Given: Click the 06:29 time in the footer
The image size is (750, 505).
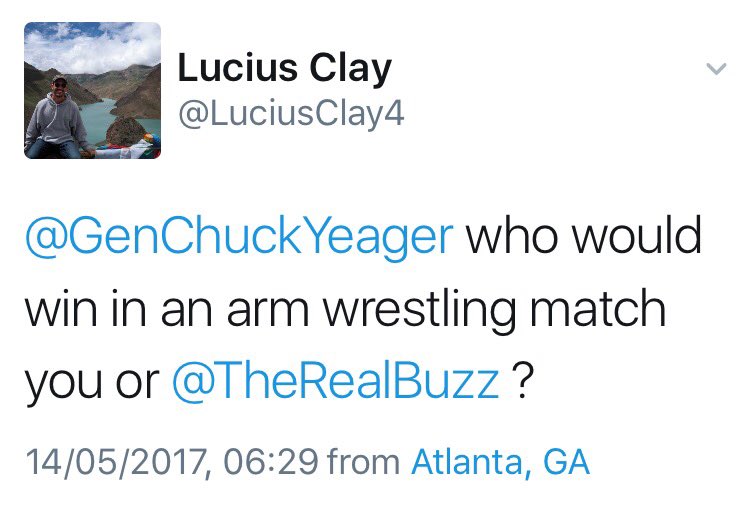Looking at the screenshot, I should [271, 462].
